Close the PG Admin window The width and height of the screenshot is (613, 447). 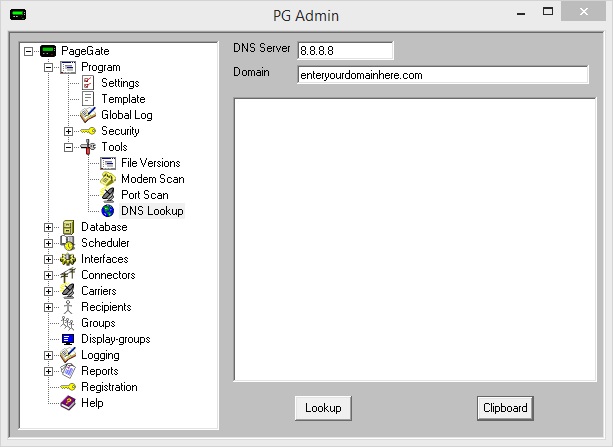tap(583, 12)
